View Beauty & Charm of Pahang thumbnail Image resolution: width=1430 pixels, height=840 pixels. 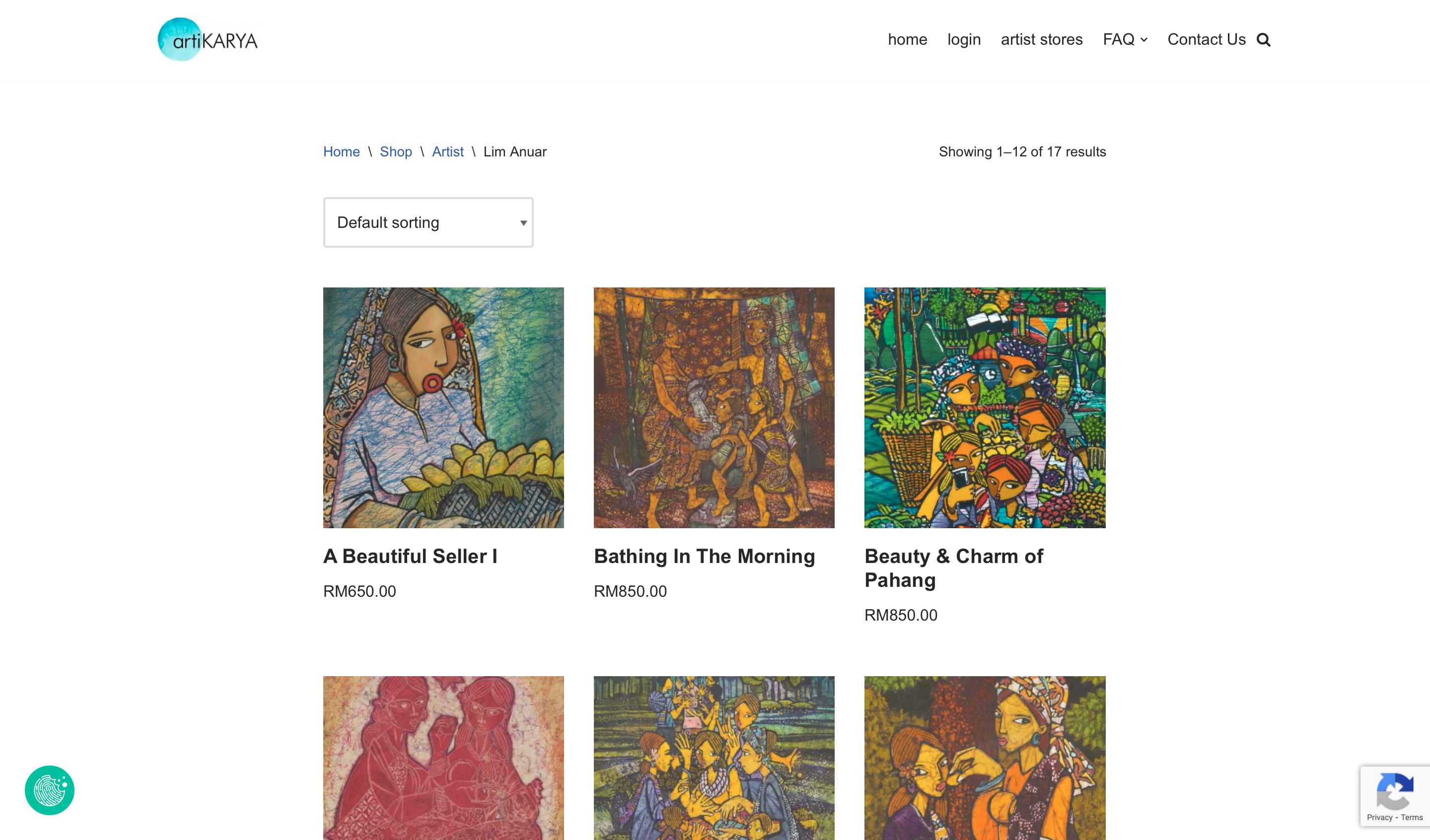click(985, 408)
